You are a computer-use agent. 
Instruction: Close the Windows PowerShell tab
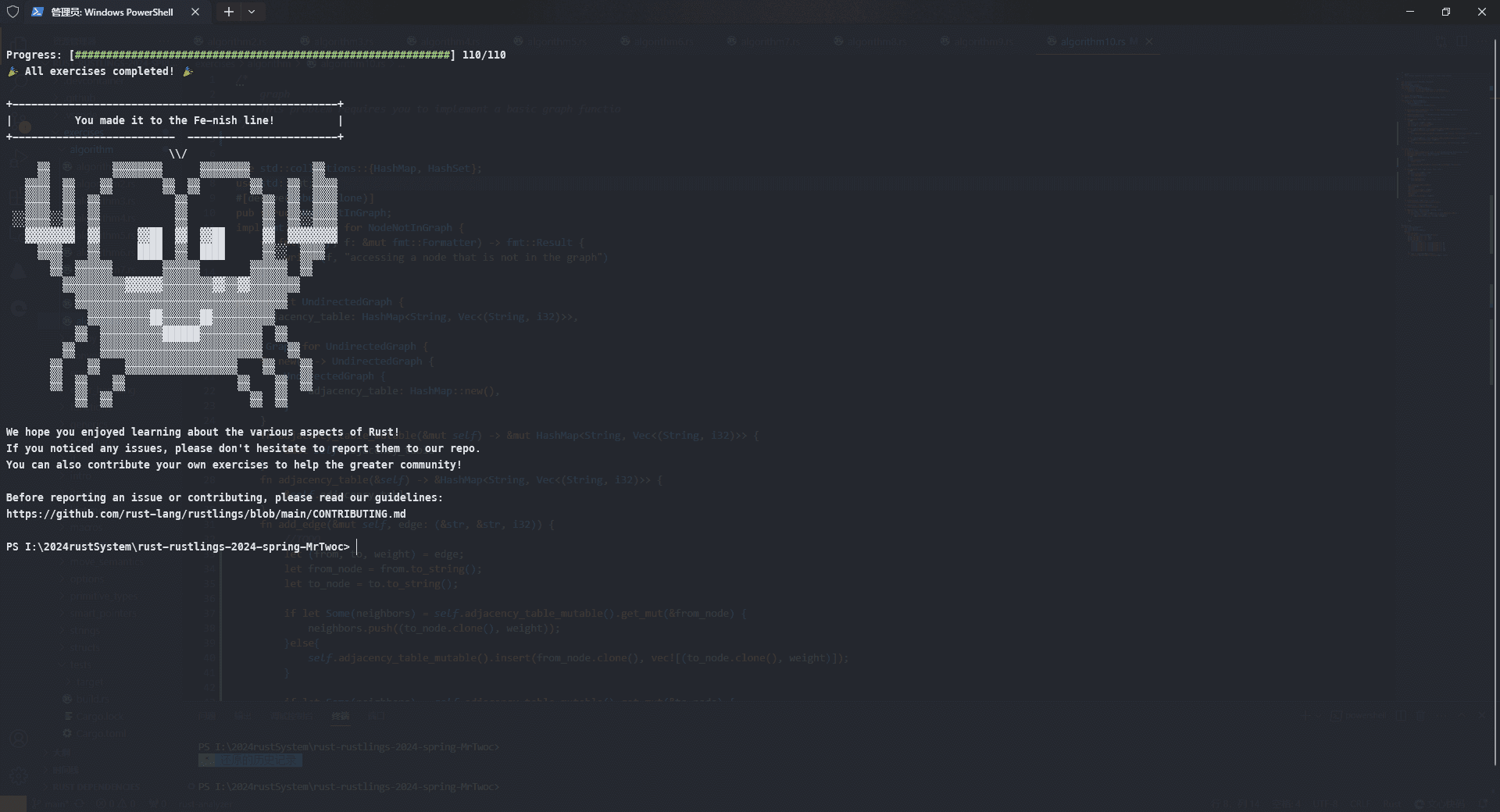tap(195, 12)
